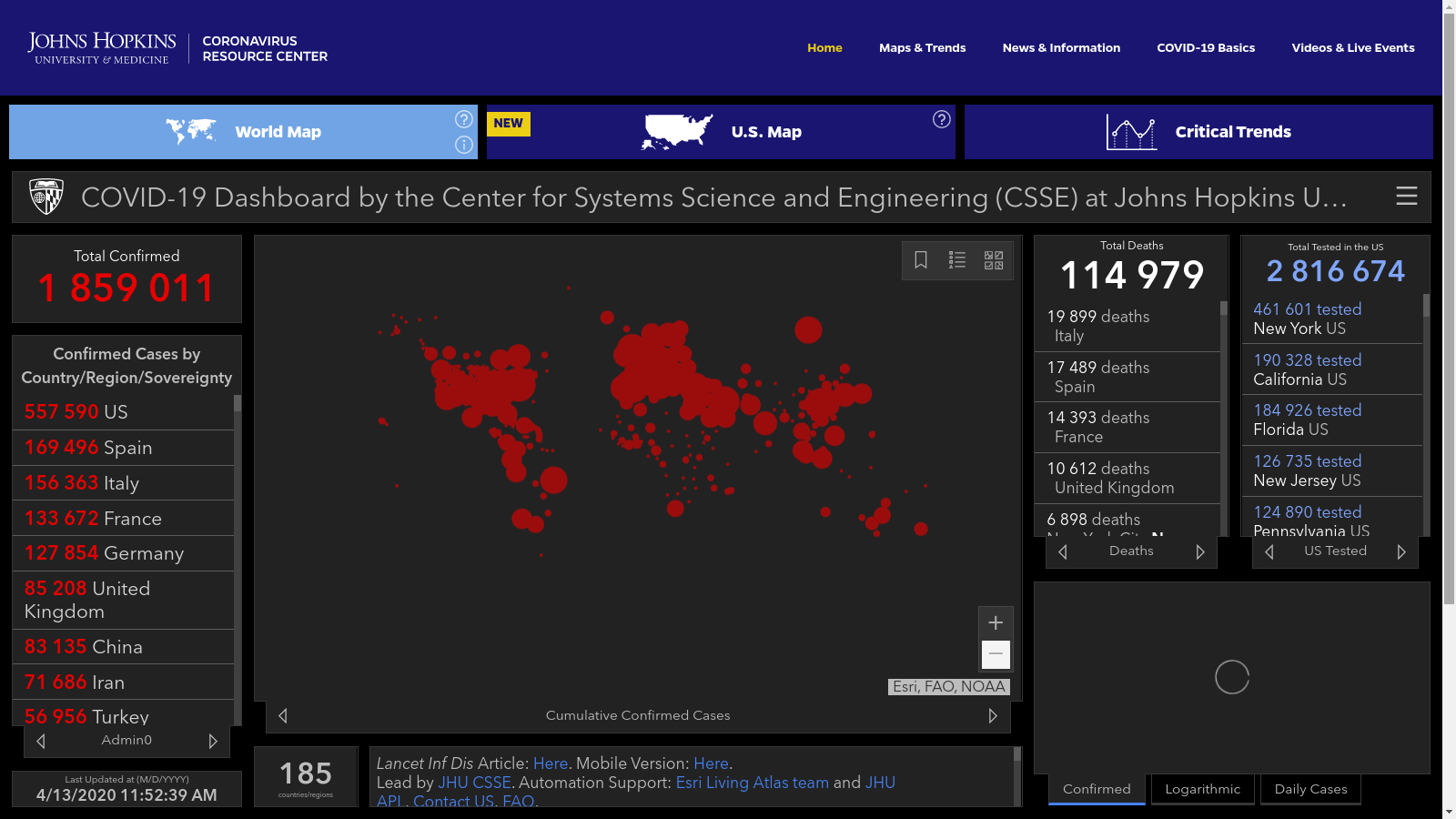Viewport: 1456px width, 819px height.
Task: Click the Johns Hopkins shield icon in dashboard header
Action: pyautogui.click(x=46, y=197)
